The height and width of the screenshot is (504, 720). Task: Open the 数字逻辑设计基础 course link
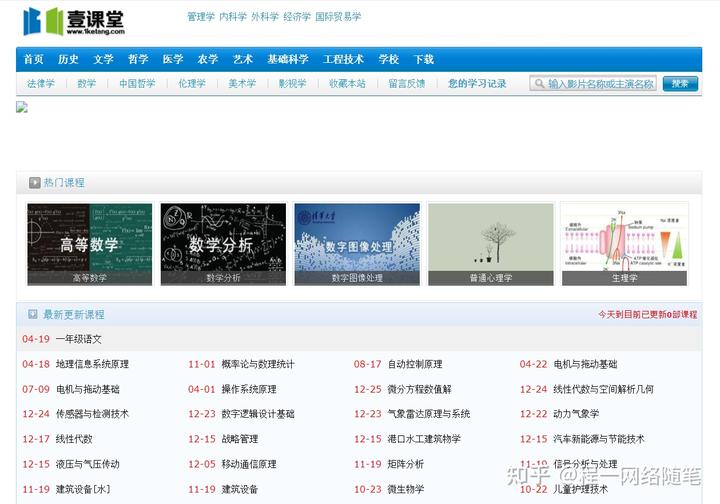pos(258,414)
